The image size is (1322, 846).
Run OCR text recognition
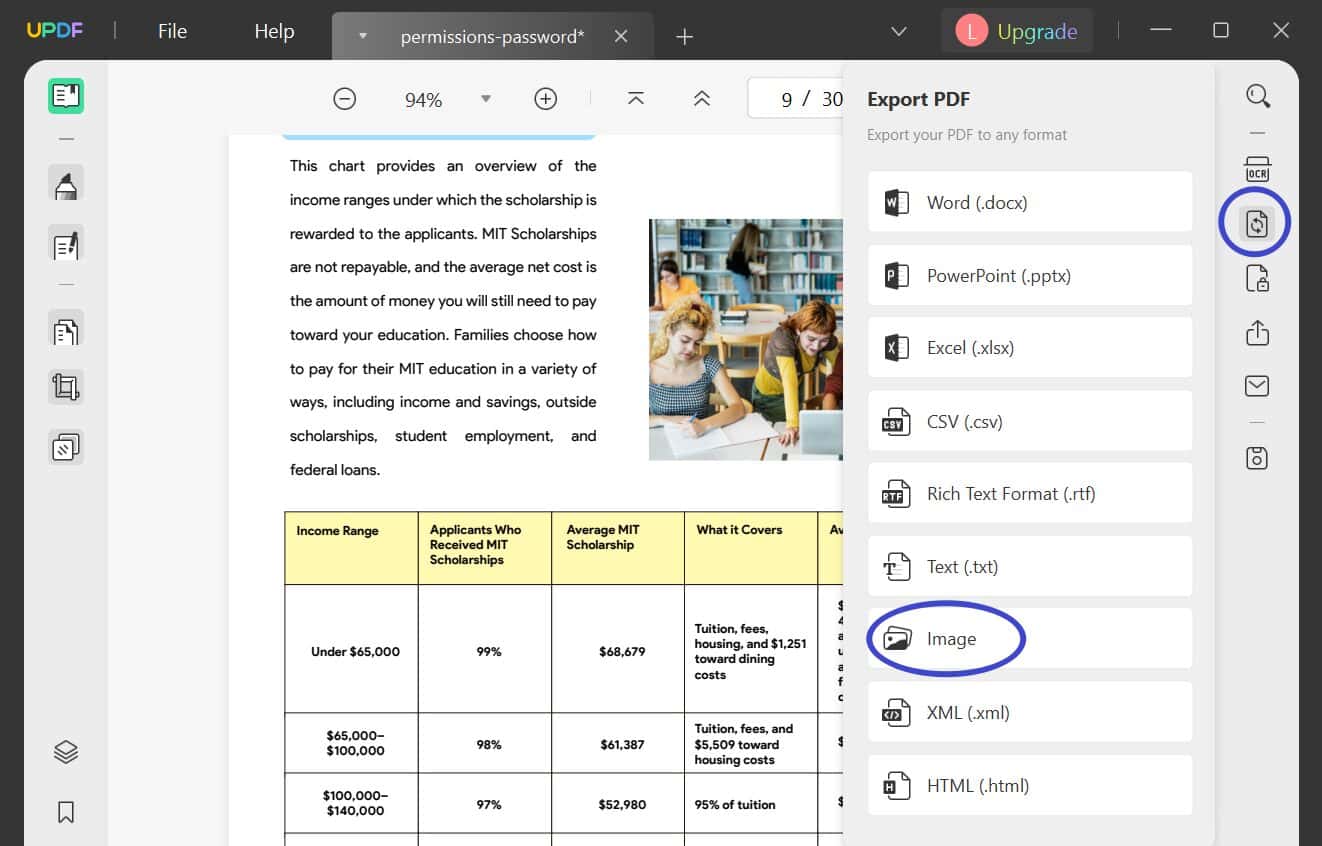(1258, 168)
